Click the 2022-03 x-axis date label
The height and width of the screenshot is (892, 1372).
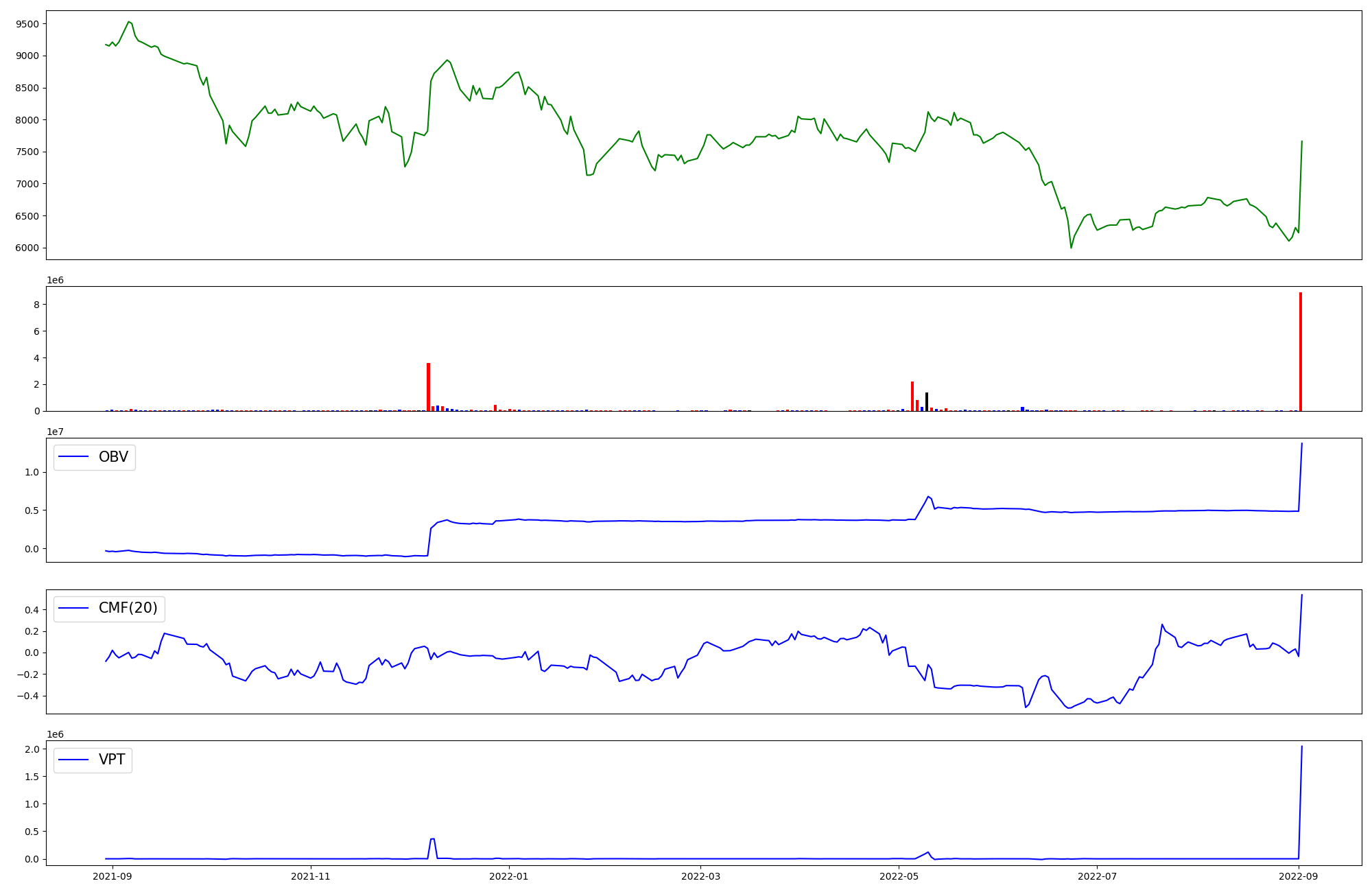click(701, 876)
